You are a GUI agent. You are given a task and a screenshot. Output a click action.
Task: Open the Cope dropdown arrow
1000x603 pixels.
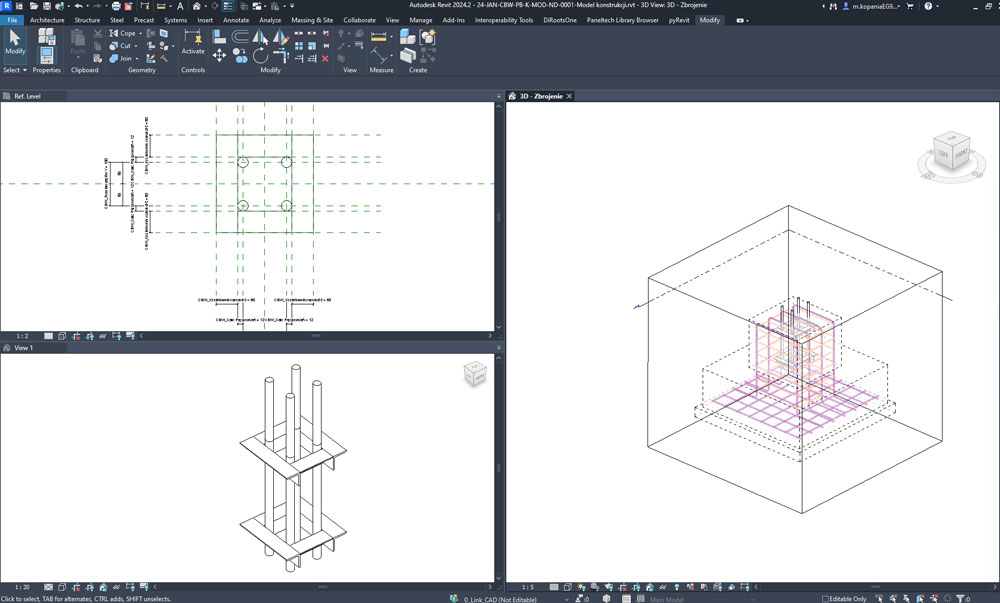[140, 33]
